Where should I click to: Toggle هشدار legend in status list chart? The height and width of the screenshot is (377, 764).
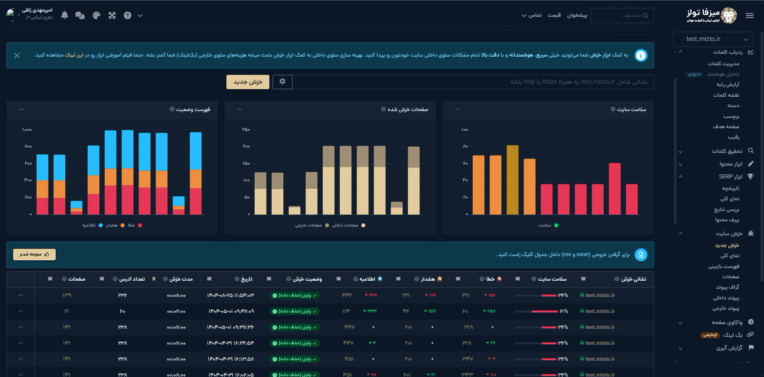pyautogui.click(x=115, y=226)
